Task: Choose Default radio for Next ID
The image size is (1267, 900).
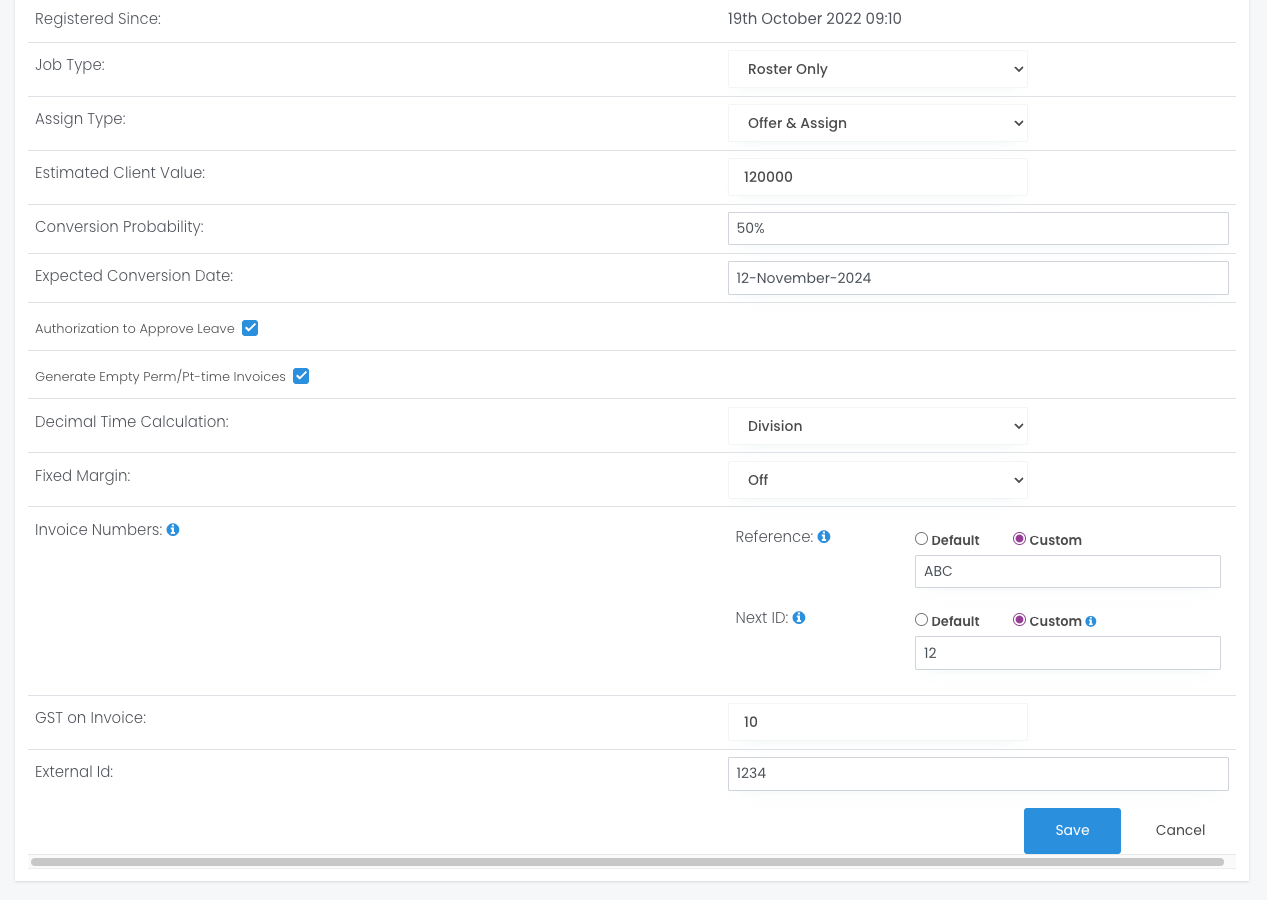Action: click(x=921, y=620)
